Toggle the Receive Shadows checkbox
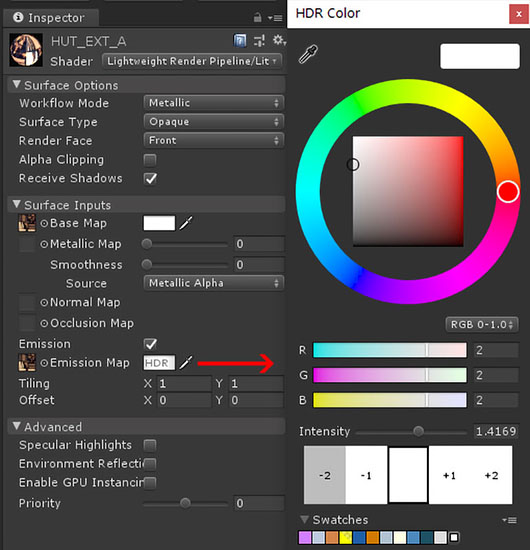530x550 pixels. (x=150, y=179)
